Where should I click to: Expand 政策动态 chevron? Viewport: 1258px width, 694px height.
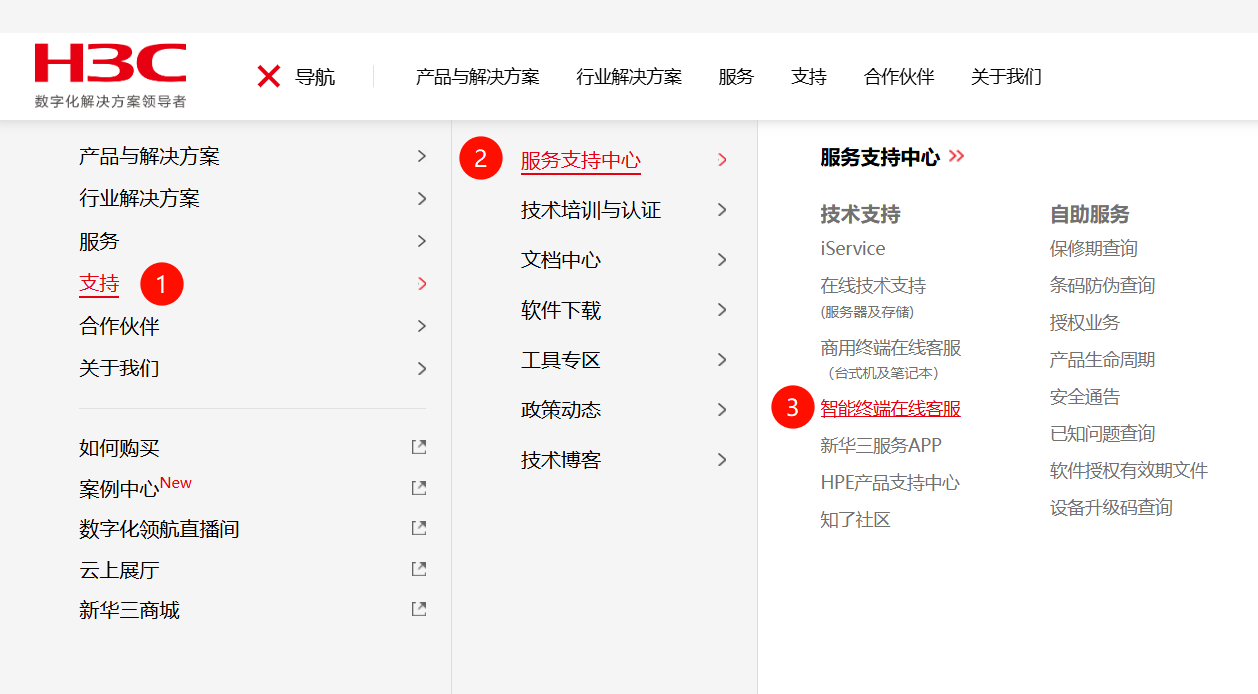point(722,410)
